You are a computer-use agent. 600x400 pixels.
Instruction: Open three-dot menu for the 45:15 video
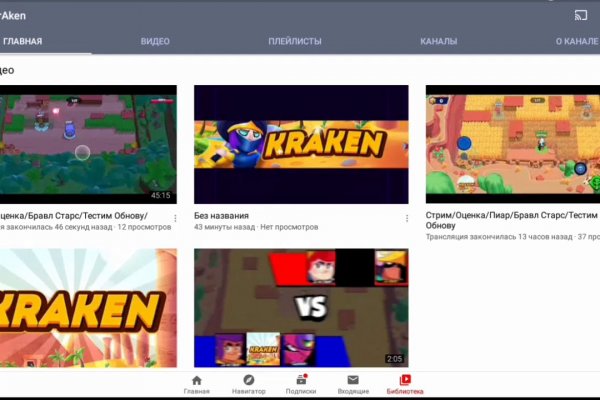coord(176,218)
